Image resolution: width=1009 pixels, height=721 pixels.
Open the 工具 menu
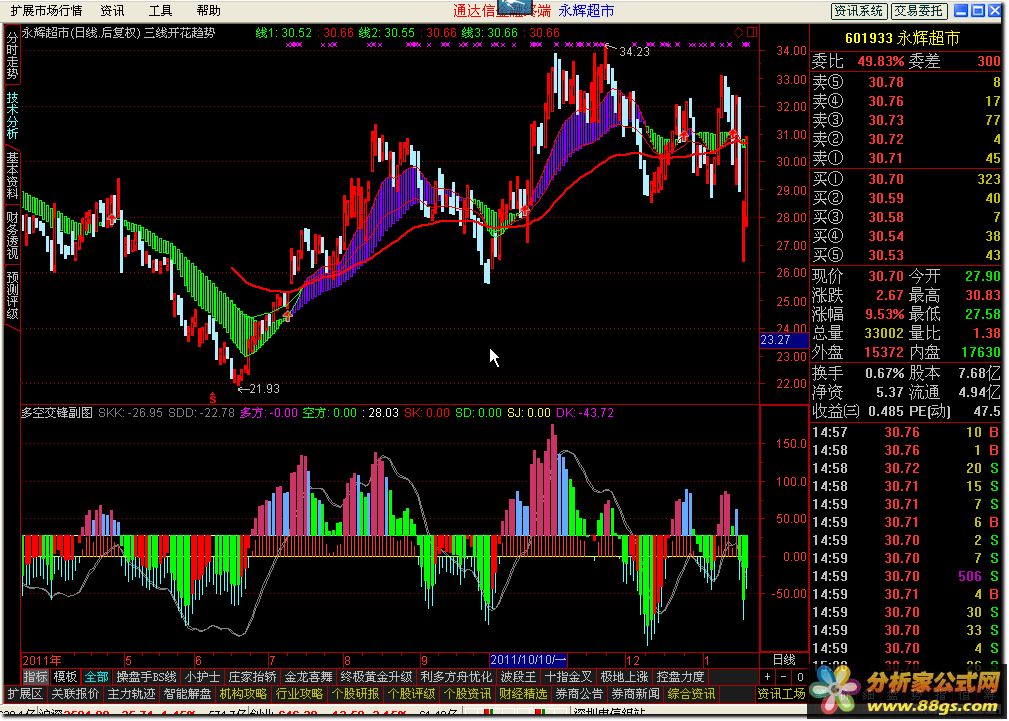(x=160, y=10)
